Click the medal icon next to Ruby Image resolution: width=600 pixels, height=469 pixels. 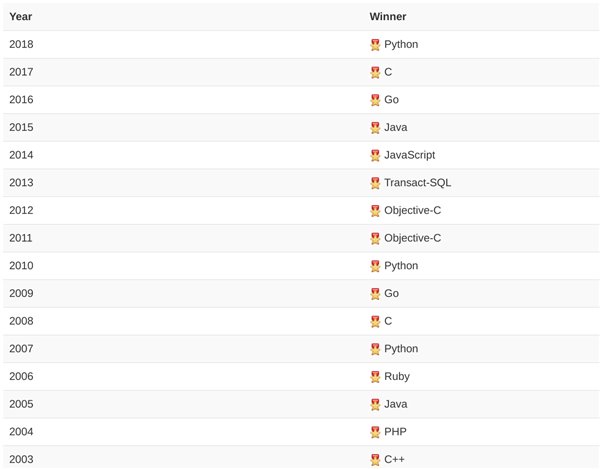375,377
